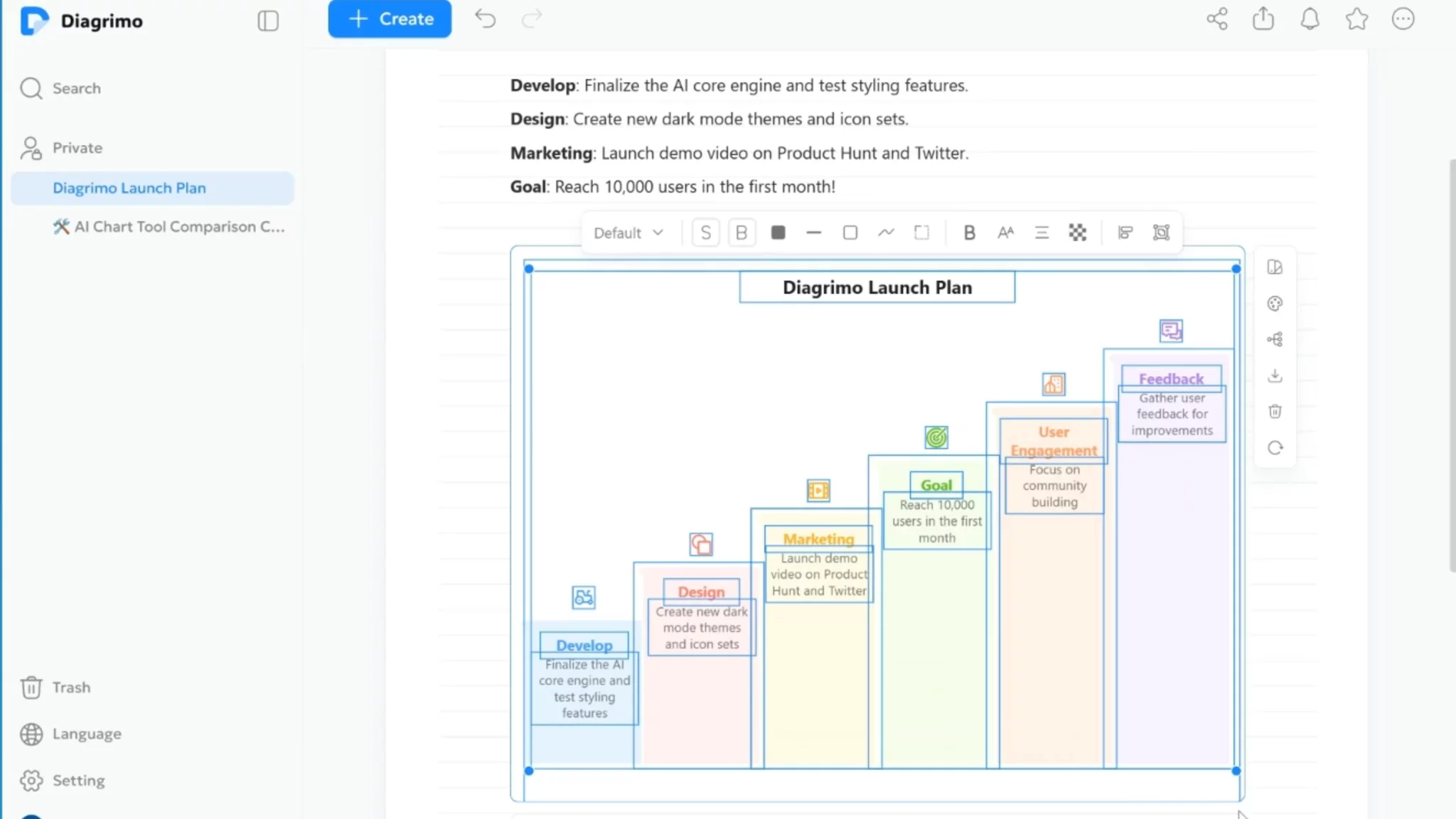Screen dimensions: 1456x819
Task: Click the page vertical scrollbar
Action: pyautogui.click(x=1452, y=366)
